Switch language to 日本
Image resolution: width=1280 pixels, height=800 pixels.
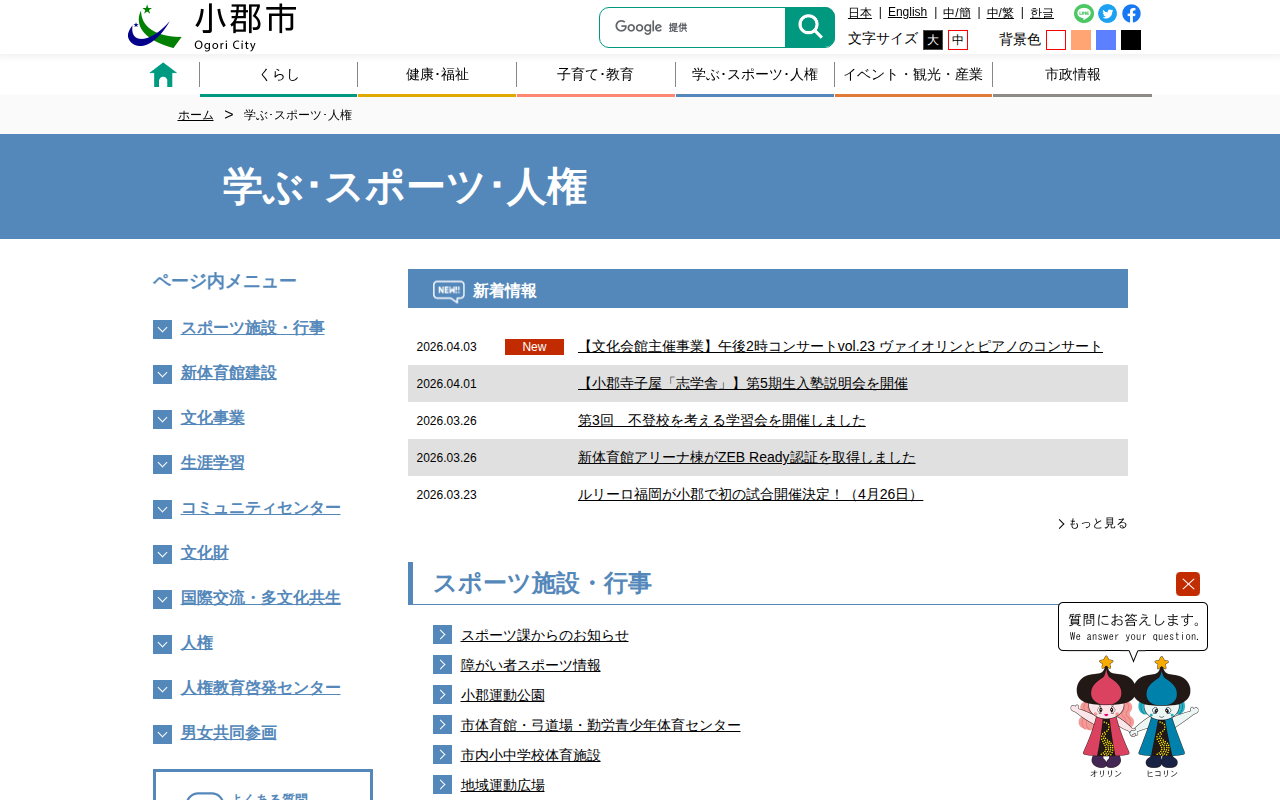860,13
